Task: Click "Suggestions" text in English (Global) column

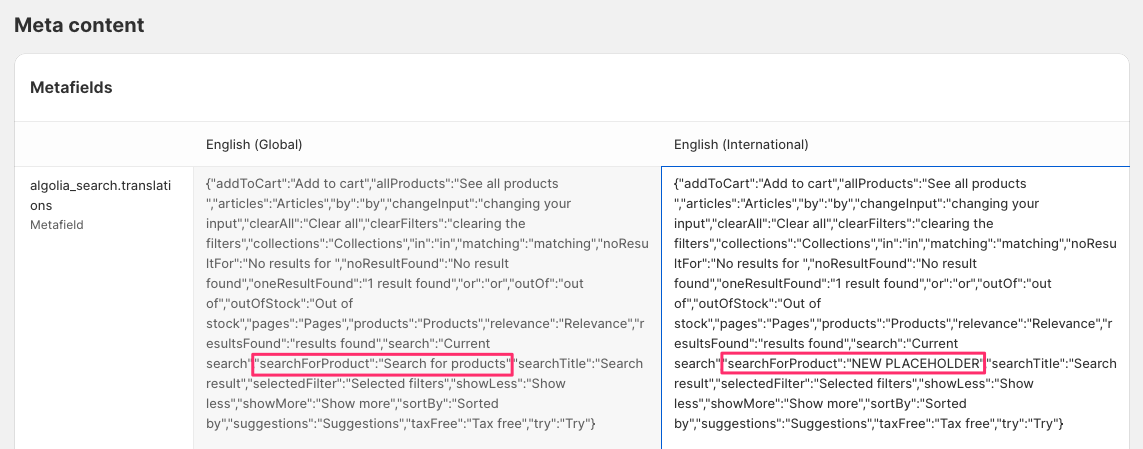Action: pyautogui.click(x=358, y=423)
